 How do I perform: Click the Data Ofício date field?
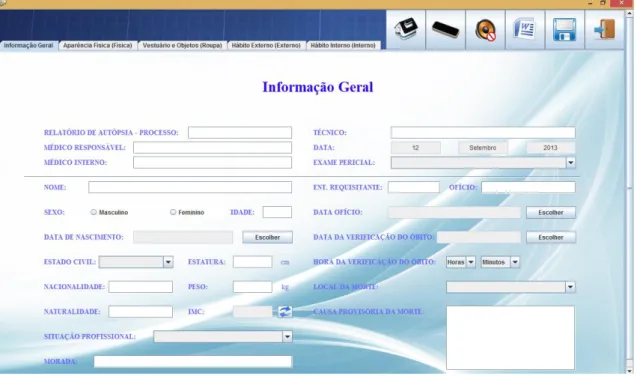[455, 212]
